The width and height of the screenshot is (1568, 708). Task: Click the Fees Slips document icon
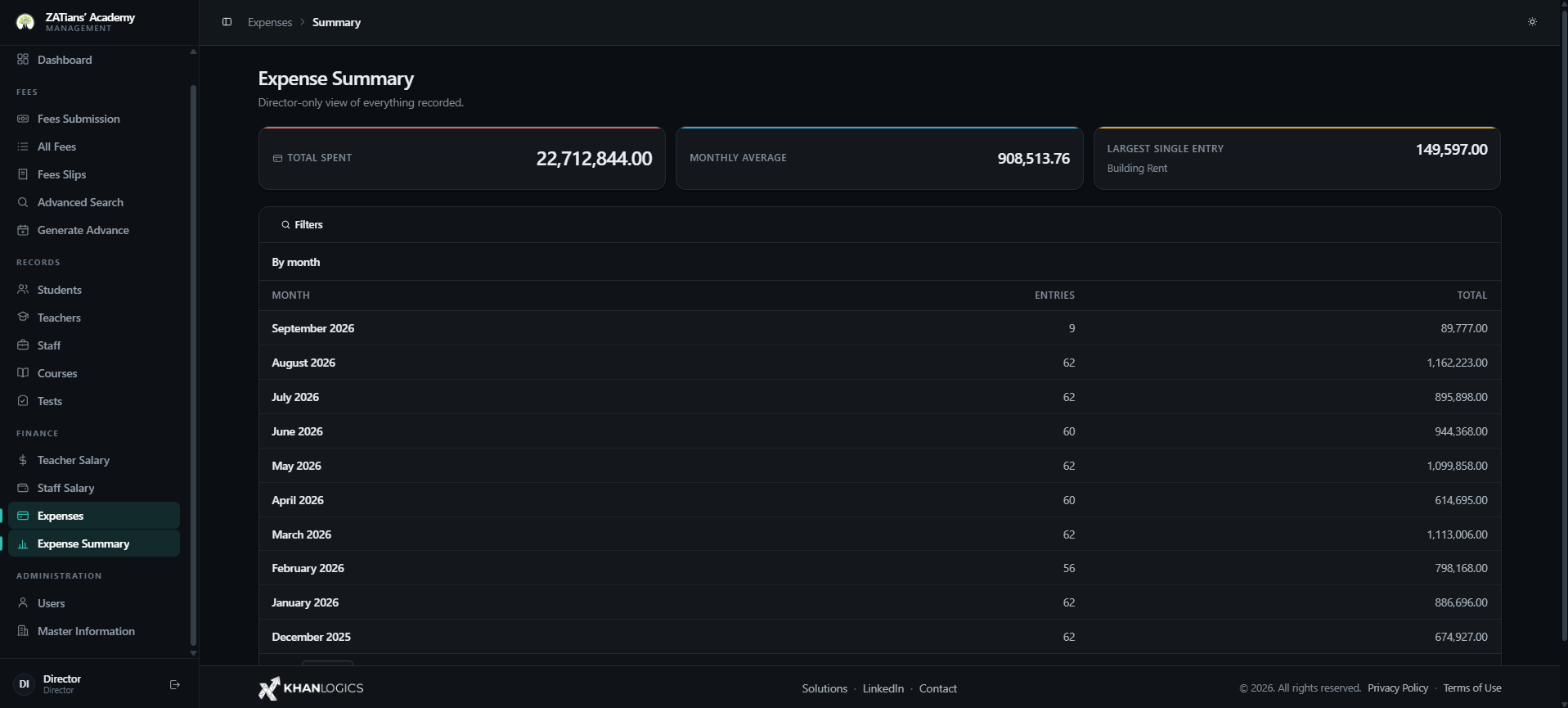[x=23, y=174]
